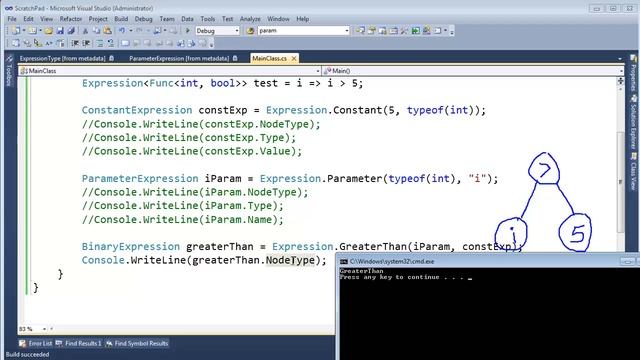Click the Add New Item toolbar icon
This screenshot has height=360, width=640.
(x=32, y=31)
